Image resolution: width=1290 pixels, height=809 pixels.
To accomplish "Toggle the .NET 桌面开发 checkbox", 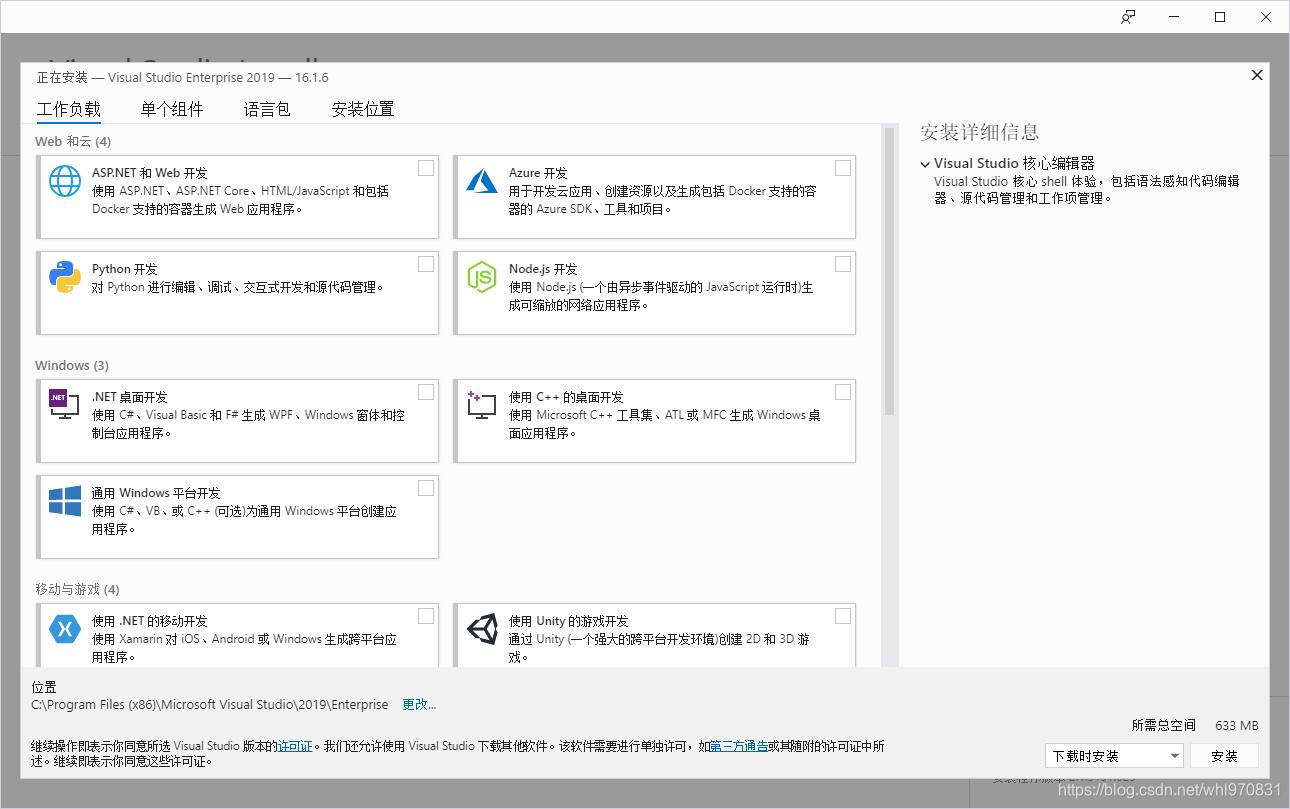I will coord(426,392).
